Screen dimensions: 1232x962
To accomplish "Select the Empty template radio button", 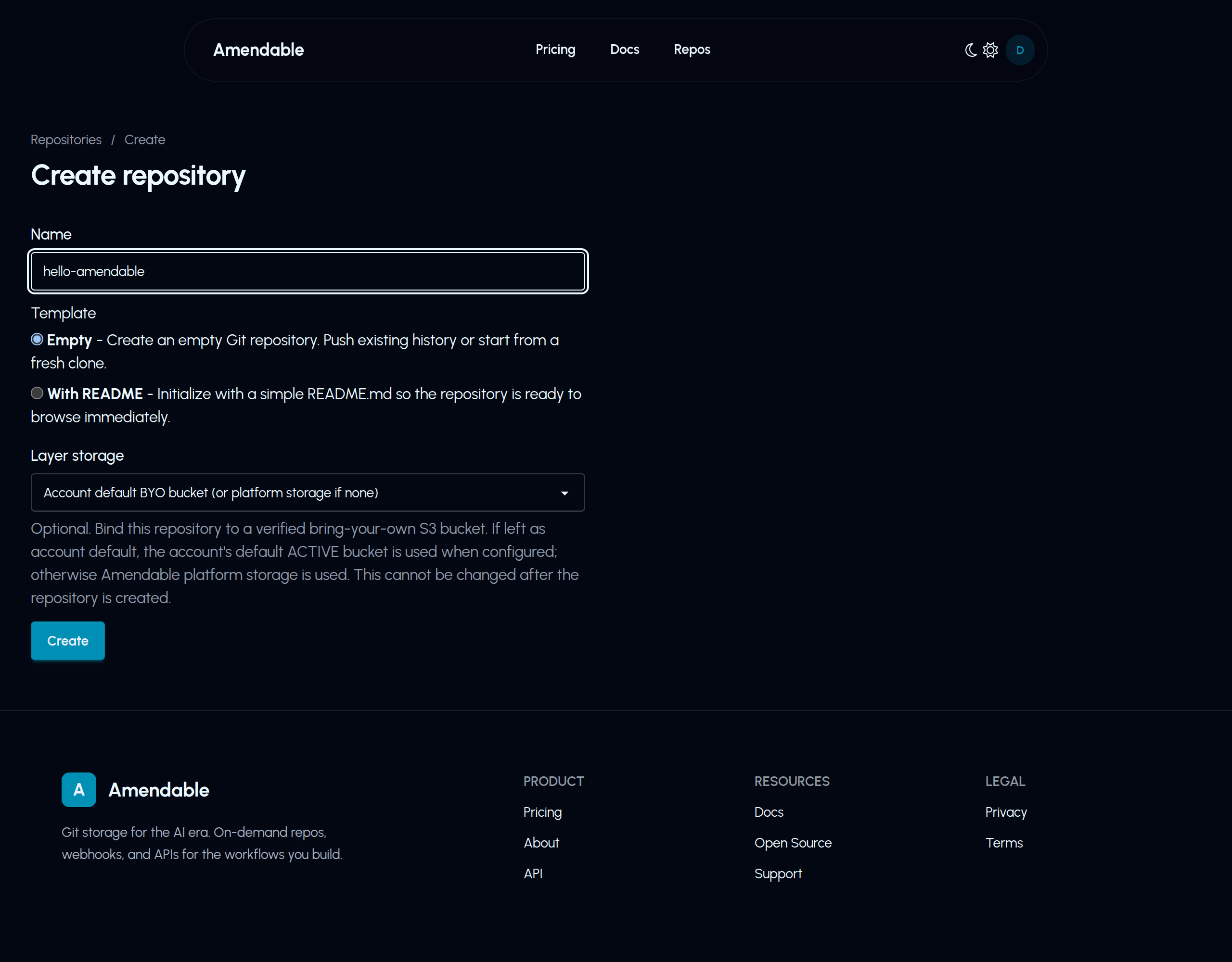I will (37, 340).
